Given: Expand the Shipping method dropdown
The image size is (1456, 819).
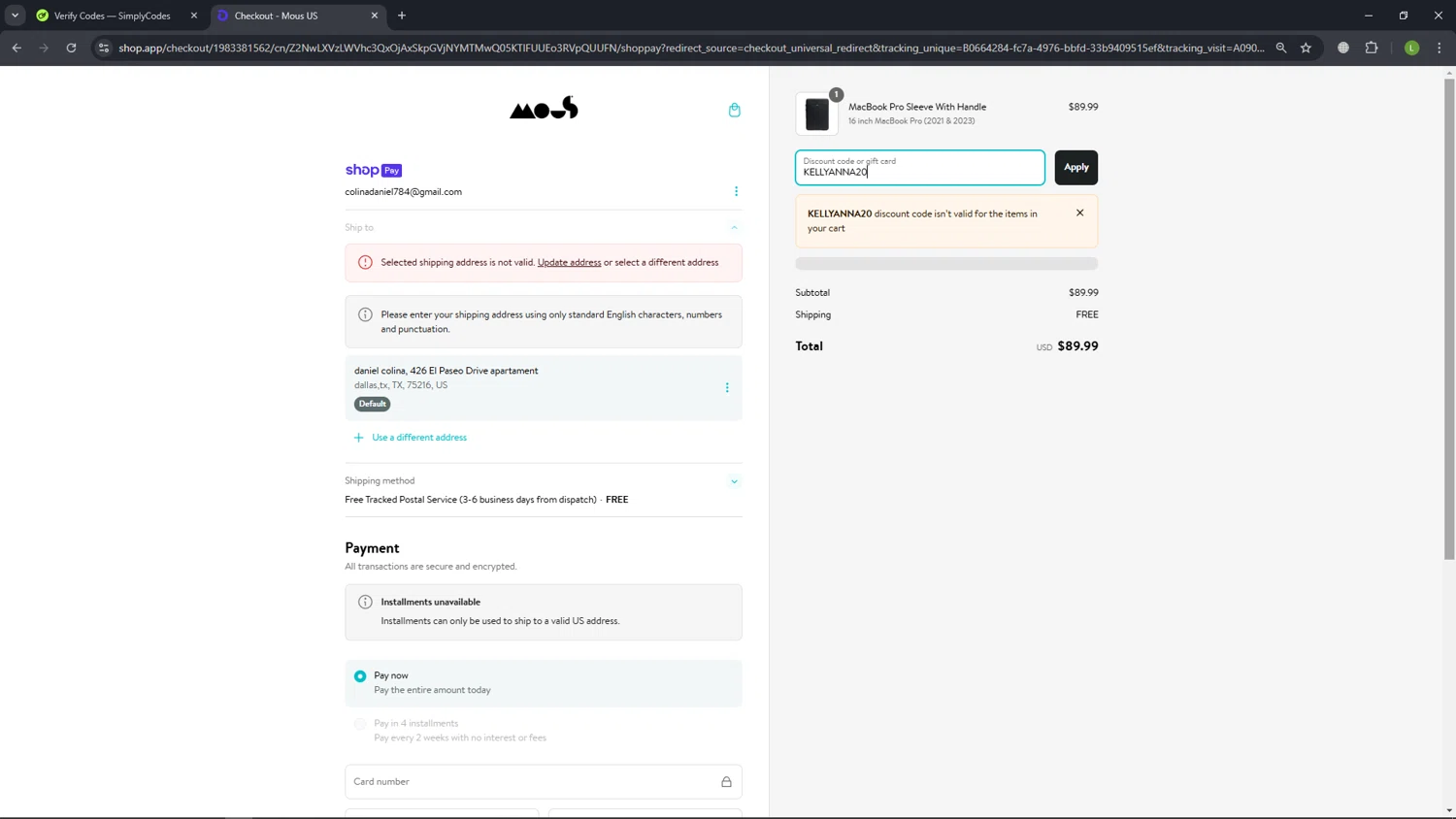Looking at the screenshot, I should 734,481.
